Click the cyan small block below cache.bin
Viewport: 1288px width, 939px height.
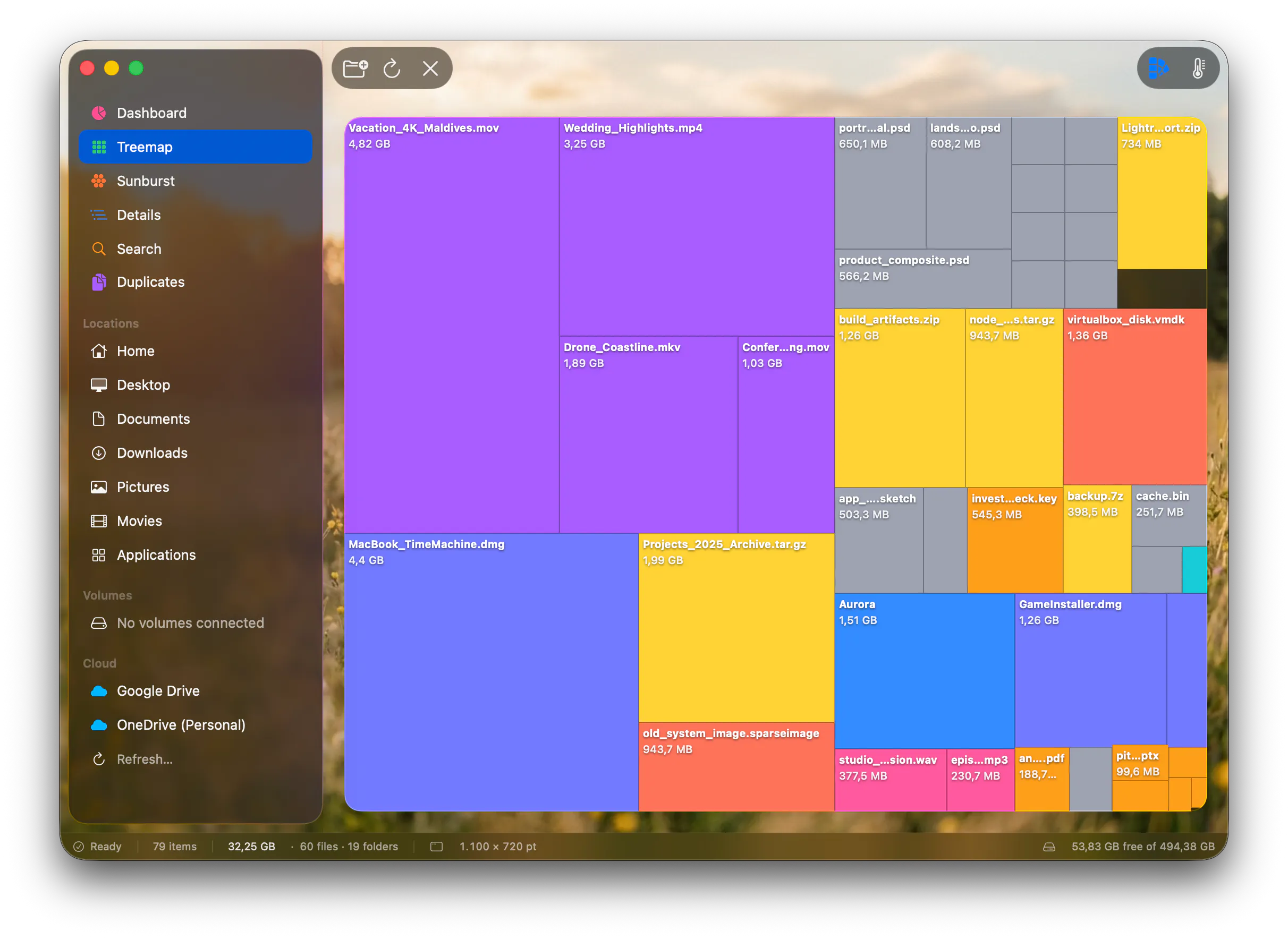click(x=1194, y=570)
